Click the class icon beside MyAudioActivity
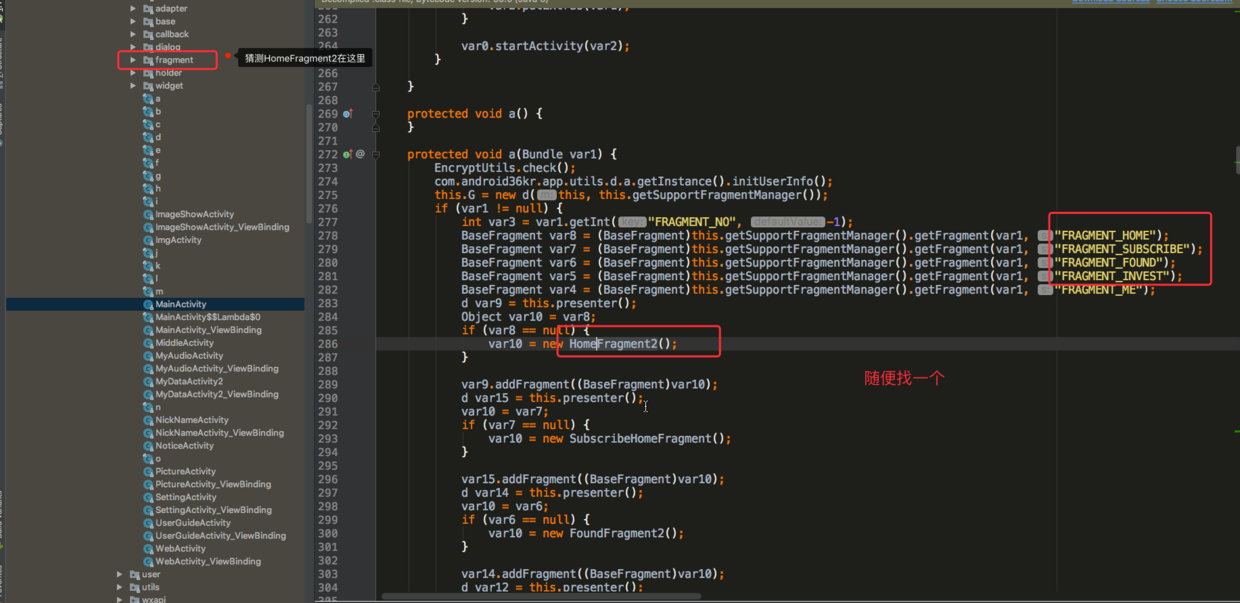 point(148,356)
